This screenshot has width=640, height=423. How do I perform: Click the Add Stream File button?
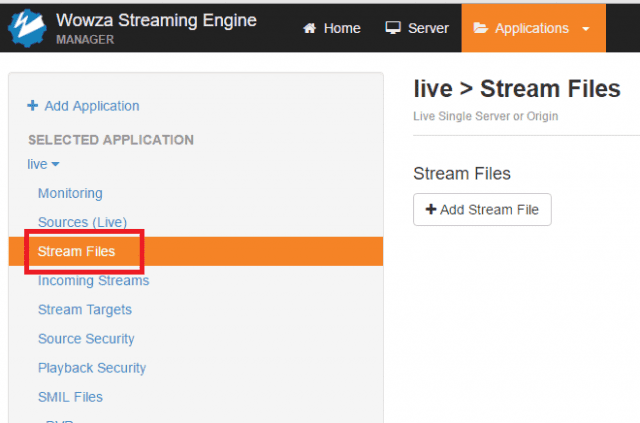click(x=482, y=209)
